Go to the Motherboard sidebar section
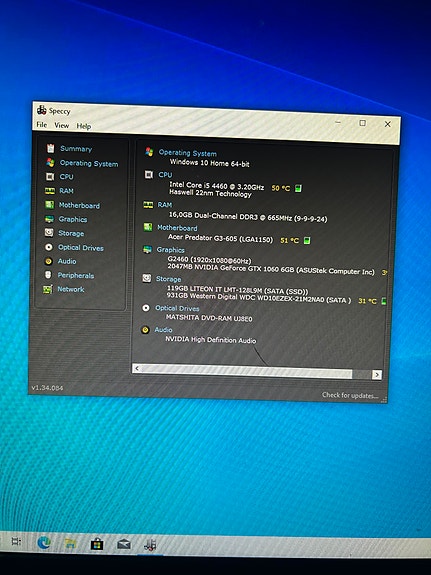Viewport: 431px width, 575px height. pos(79,205)
